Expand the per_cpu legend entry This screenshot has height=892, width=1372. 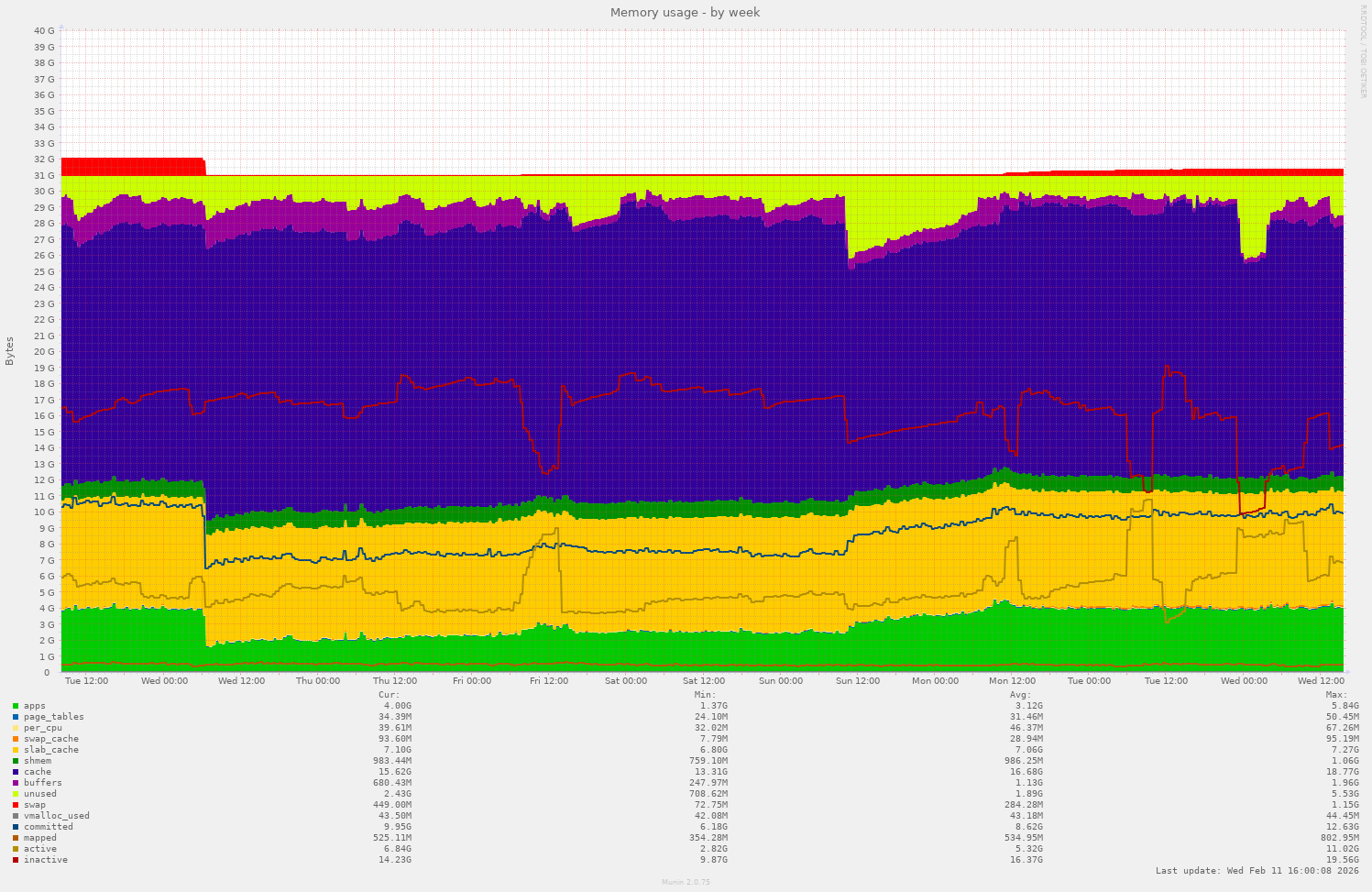pos(41,728)
